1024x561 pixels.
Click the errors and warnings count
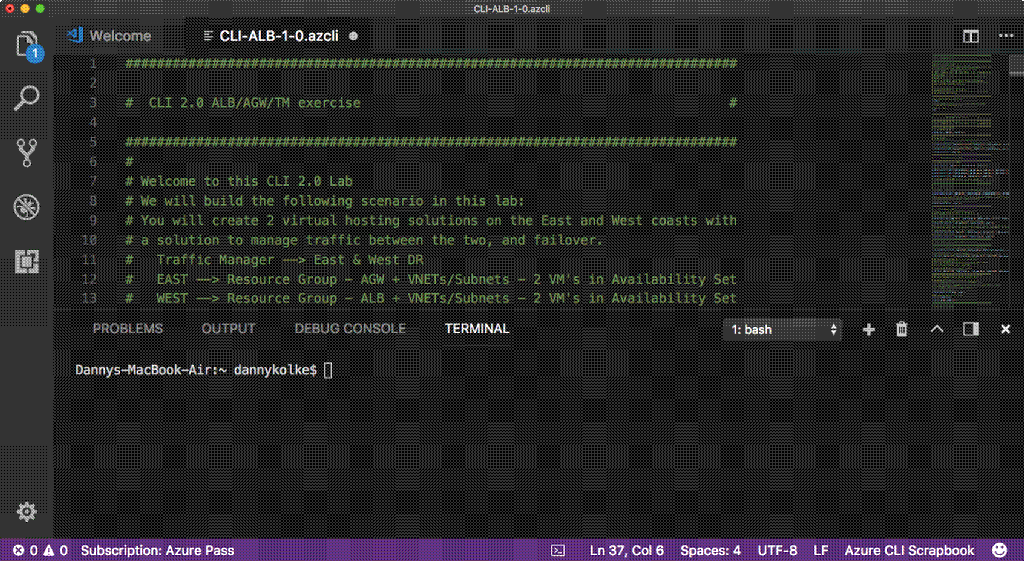40,551
